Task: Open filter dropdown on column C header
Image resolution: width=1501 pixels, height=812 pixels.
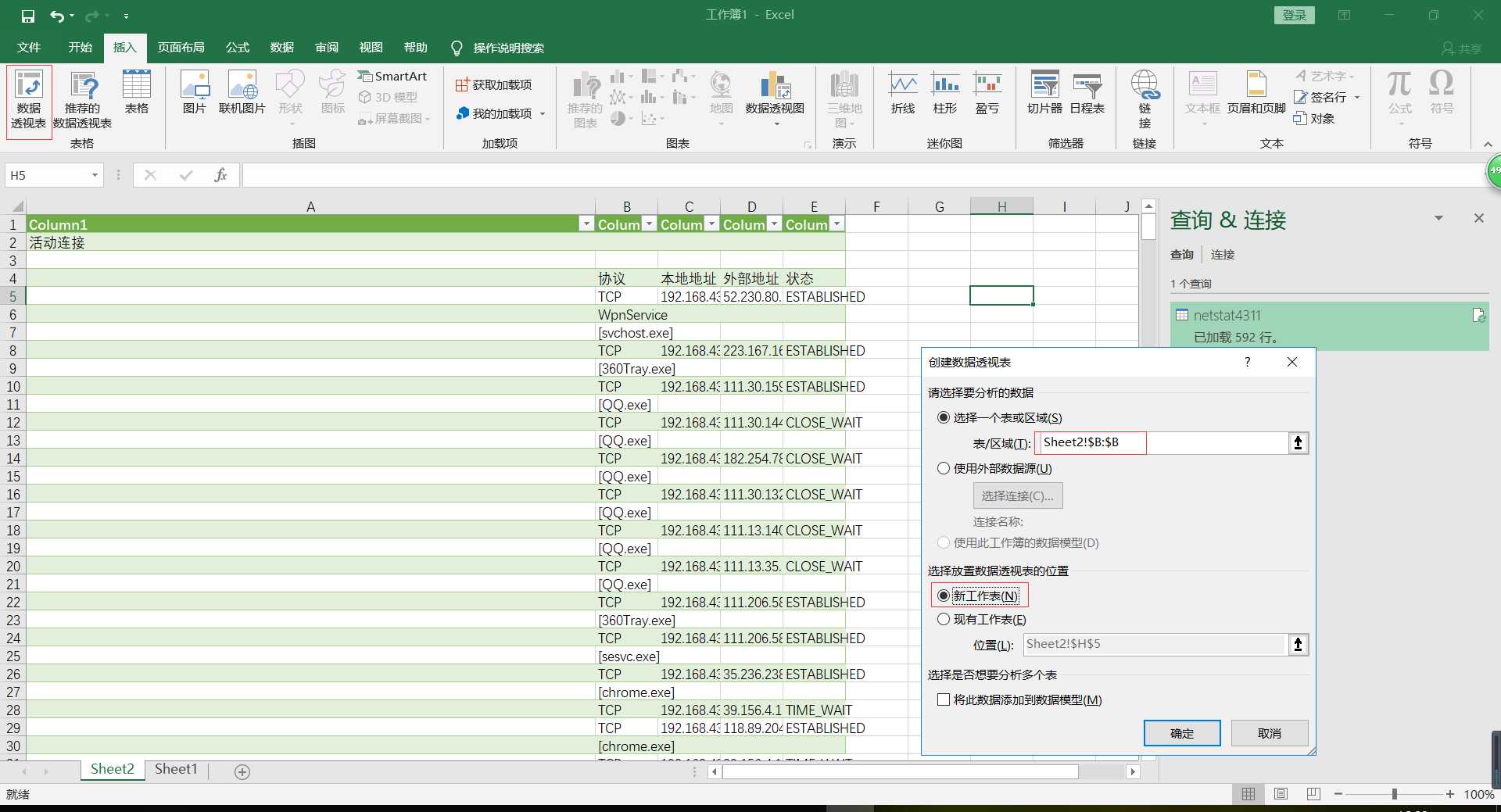Action: pyautogui.click(x=711, y=224)
